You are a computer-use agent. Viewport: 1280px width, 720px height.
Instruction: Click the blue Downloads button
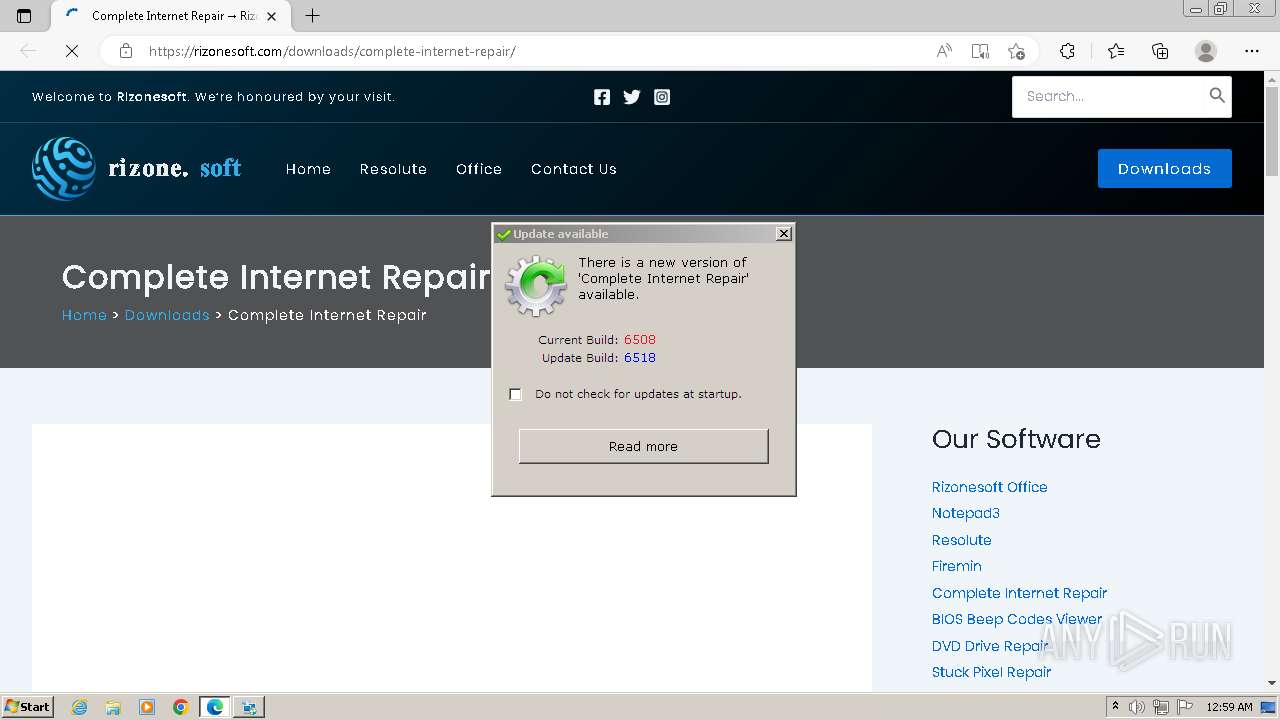[1164, 168]
